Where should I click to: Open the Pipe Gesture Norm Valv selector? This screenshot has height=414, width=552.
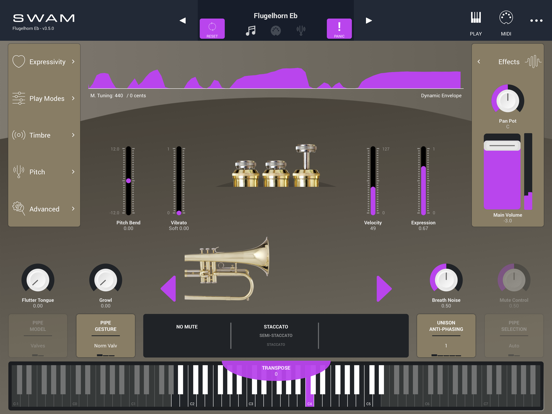coord(106,336)
